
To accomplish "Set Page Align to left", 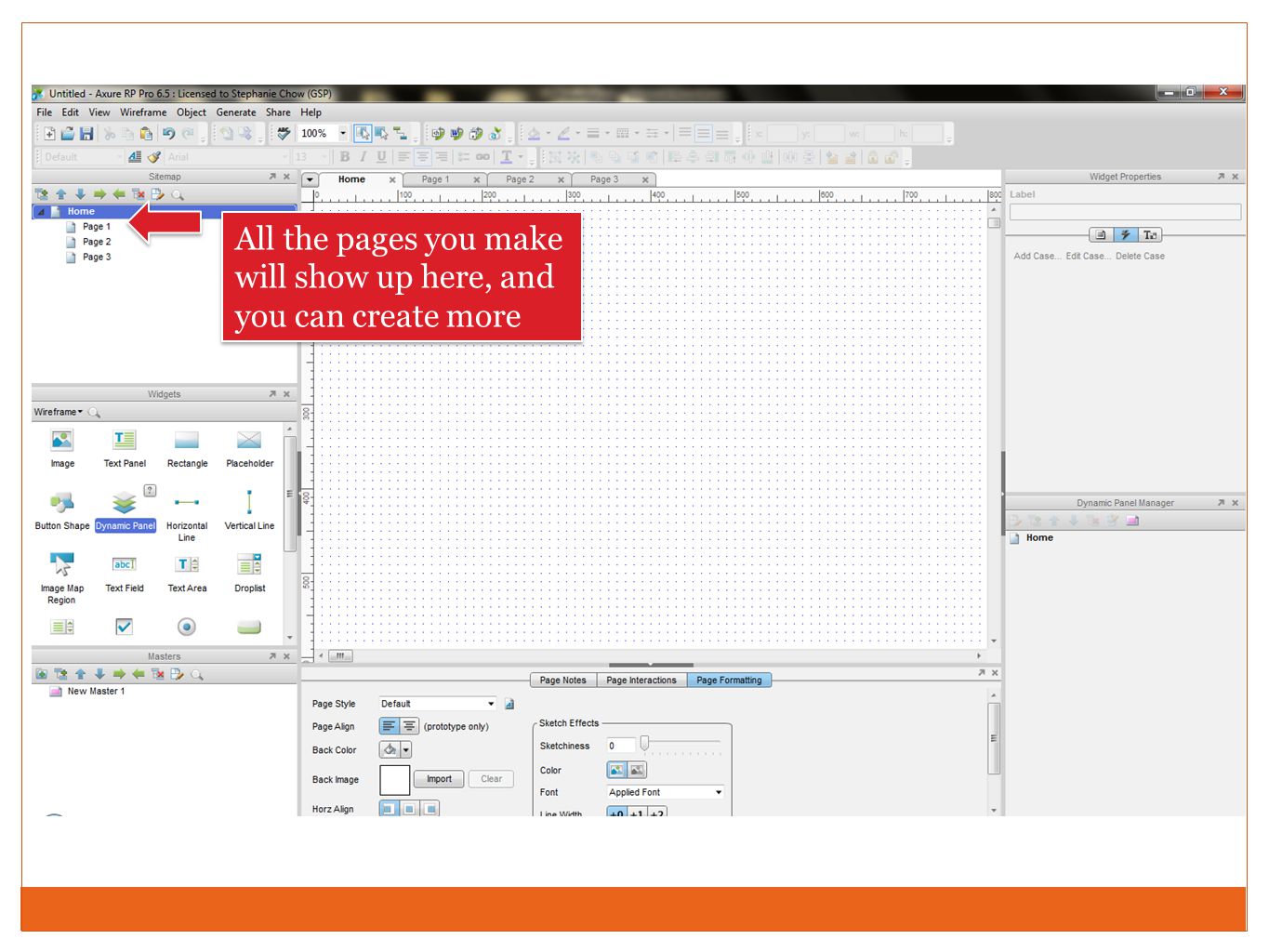I will (390, 726).
